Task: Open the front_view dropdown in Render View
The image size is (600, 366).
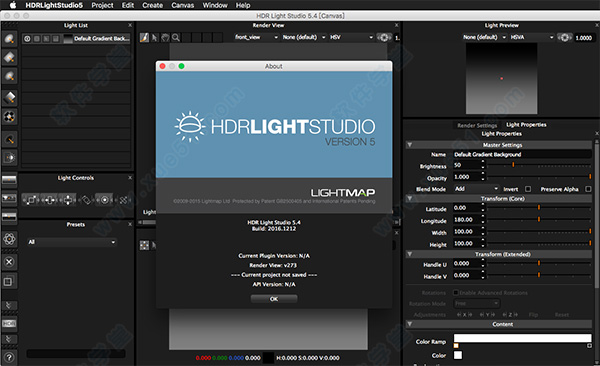Action: click(x=256, y=38)
